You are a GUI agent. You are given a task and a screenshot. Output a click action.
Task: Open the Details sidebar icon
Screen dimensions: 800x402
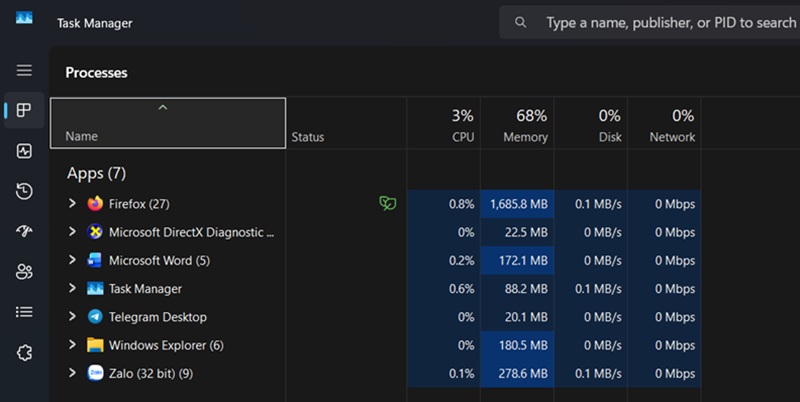tap(24, 312)
